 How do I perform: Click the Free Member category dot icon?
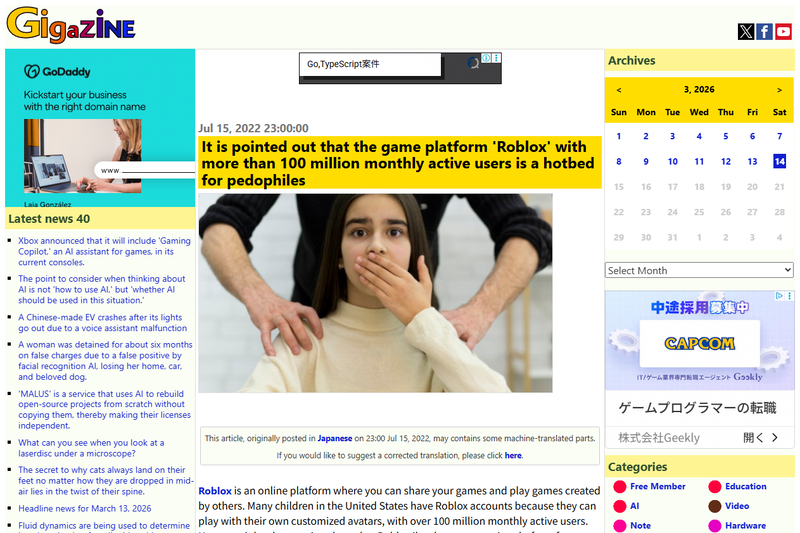click(x=619, y=487)
